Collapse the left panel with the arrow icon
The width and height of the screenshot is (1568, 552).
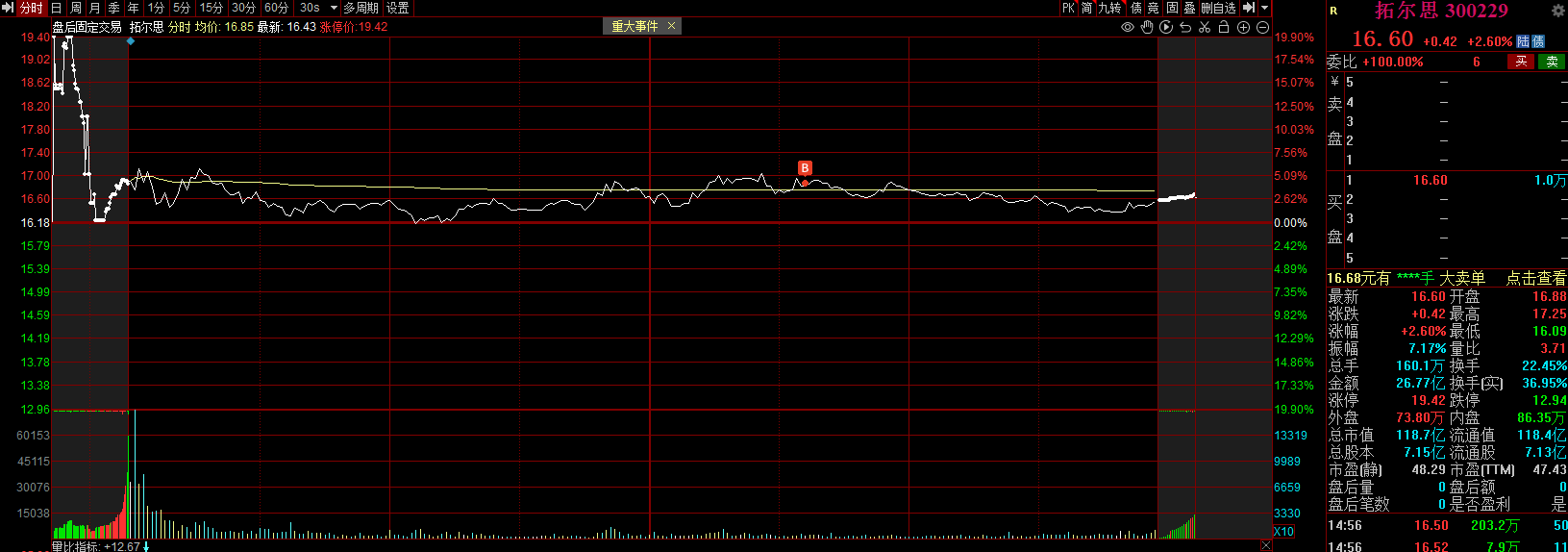click(x=8, y=8)
